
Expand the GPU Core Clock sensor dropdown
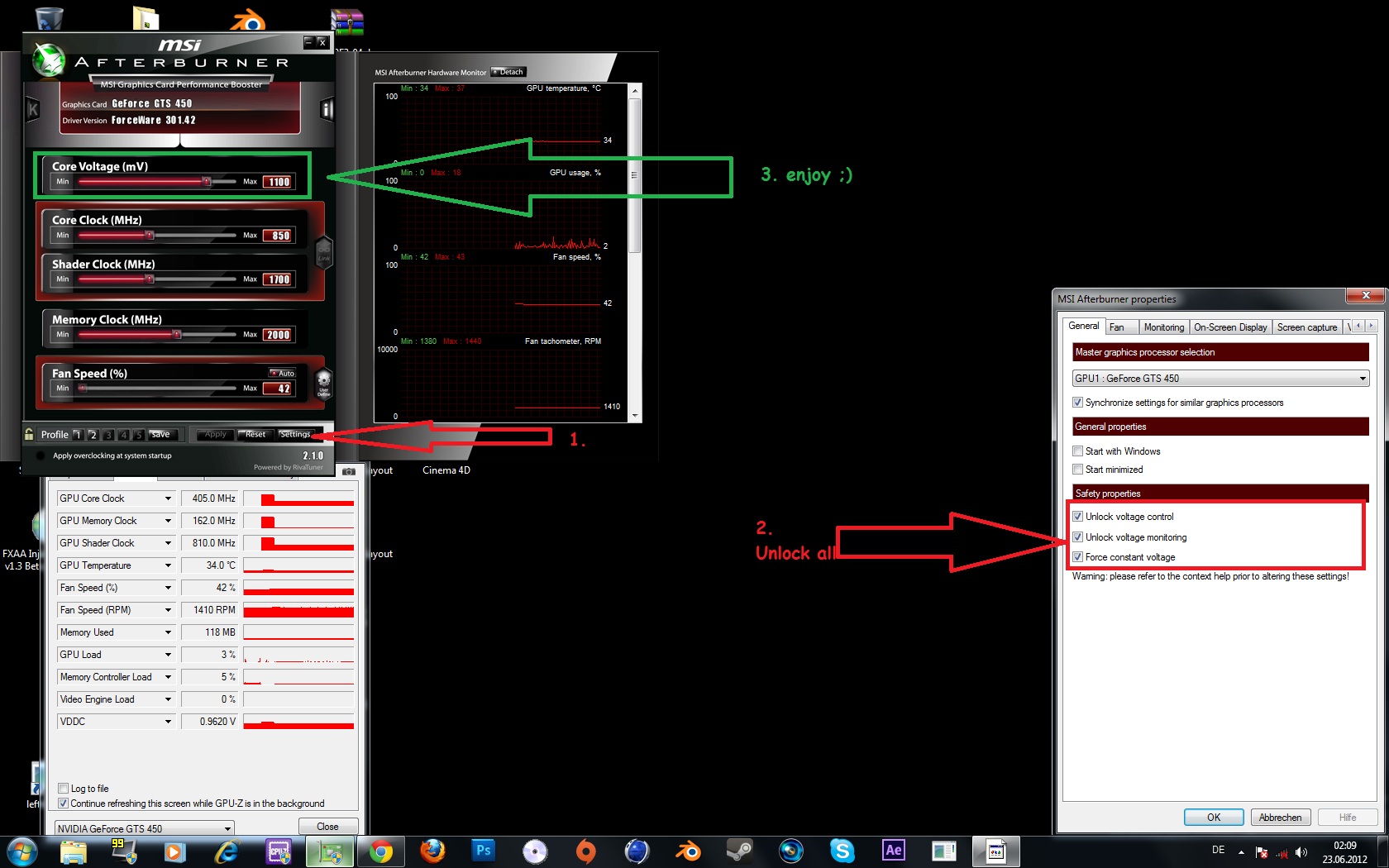(168, 498)
